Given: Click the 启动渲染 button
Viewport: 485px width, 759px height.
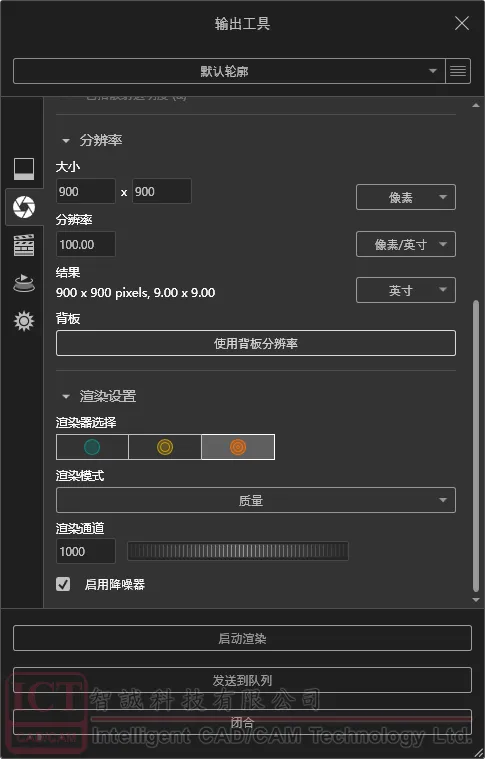Looking at the screenshot, I should tap(242, 638).
